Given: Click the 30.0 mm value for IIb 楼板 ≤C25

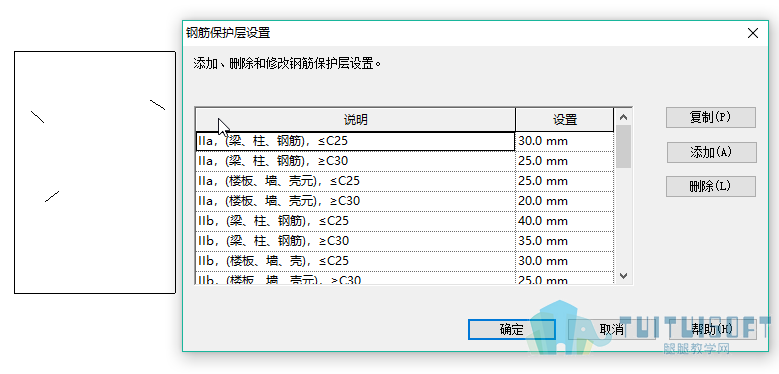Looking at the screenshot, I should [x=565, y=261].
